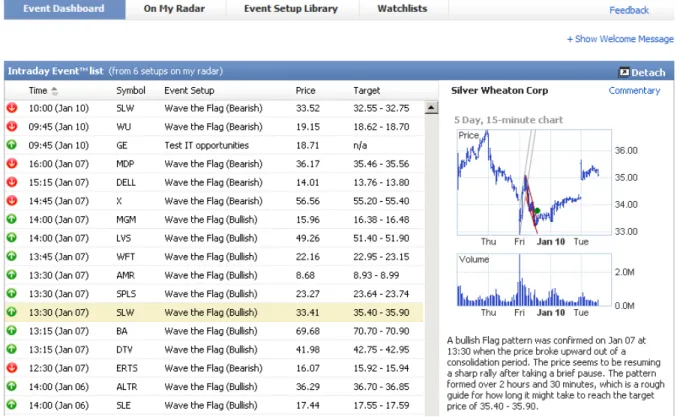677x417 pixels.
Task: Click the green bullish icon in SPLS row
Action: click(x=12, y=293)
